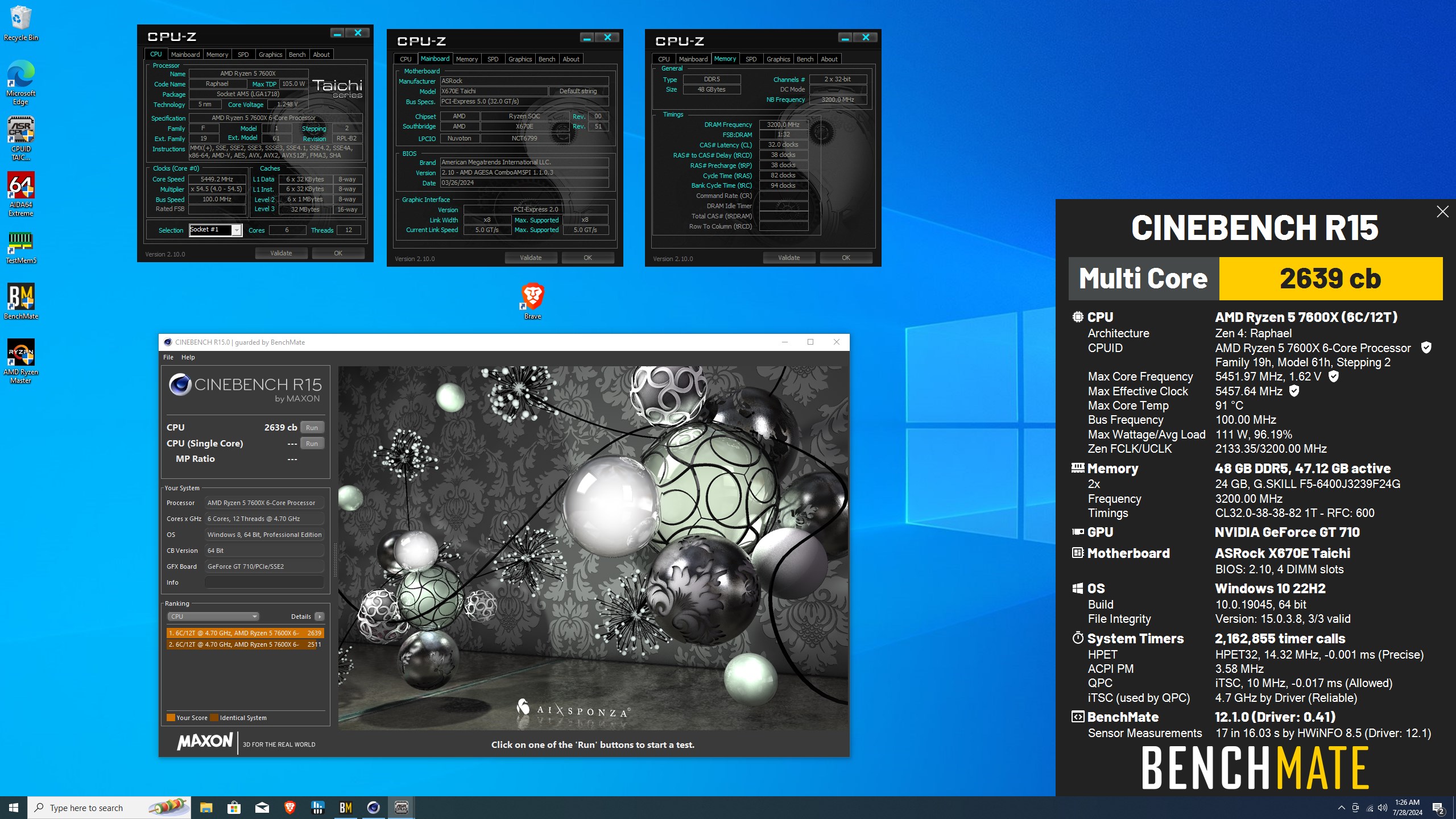Viewport: 1456px width, 819px height.
Task: Click the verified shield next to Max Effective Clock
Action: point(1294,391)
